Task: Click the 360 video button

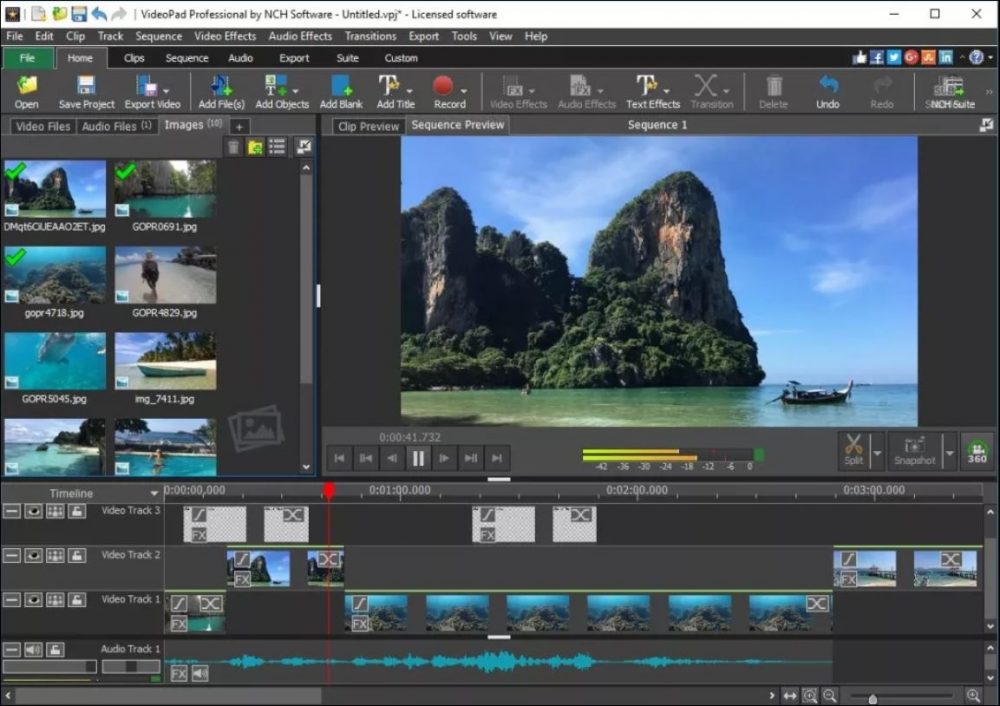Action: pyautogui.click(x=976, y=451)
